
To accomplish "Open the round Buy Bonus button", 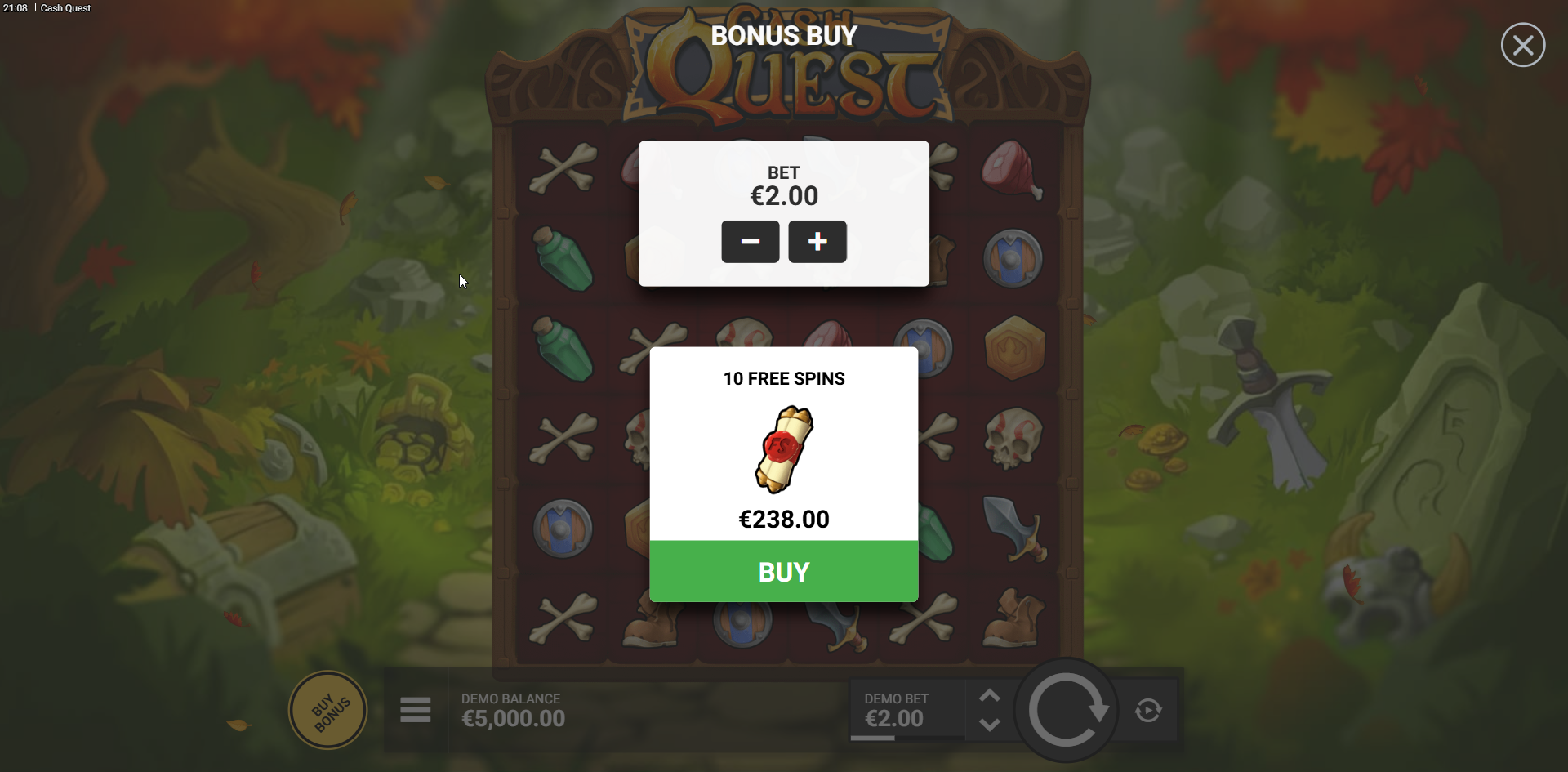I will pyautogui.click(x=327, y=710).
